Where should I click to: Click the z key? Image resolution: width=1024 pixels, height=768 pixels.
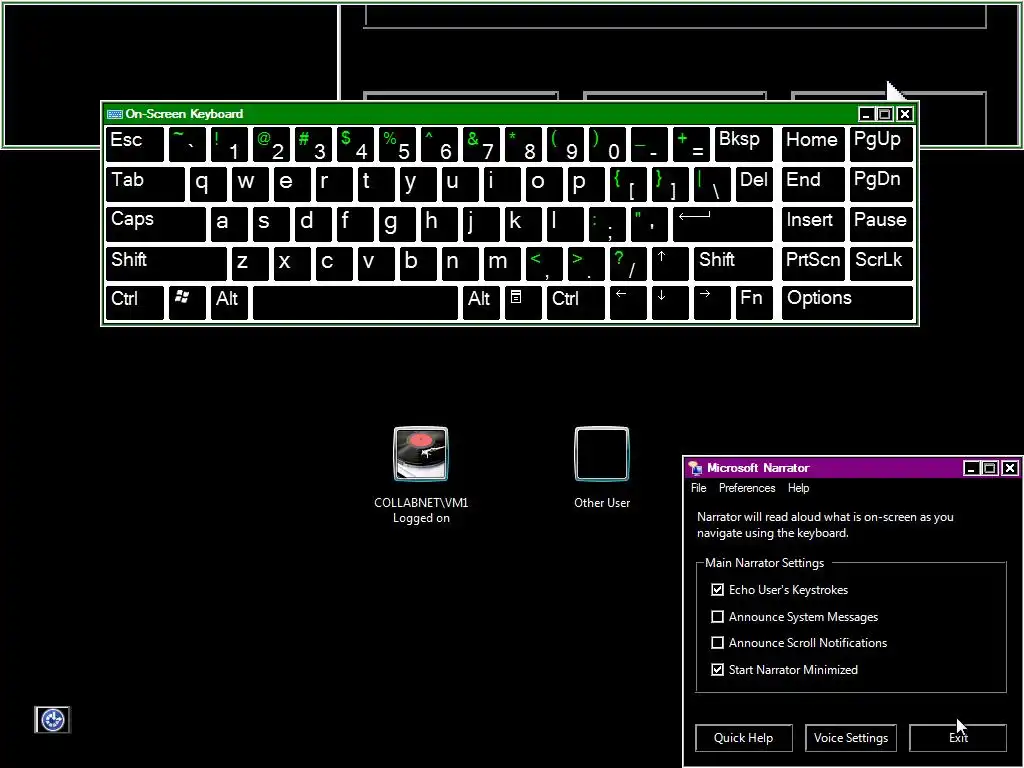click(x=250, y=263)
